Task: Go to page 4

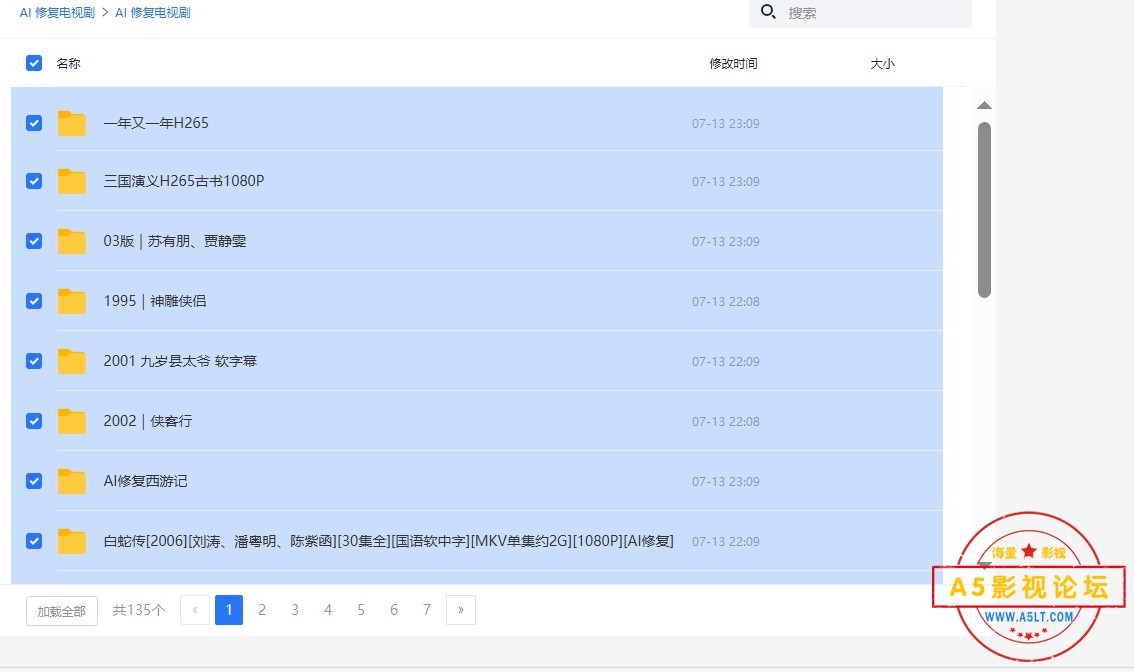Action: point(328,610)
